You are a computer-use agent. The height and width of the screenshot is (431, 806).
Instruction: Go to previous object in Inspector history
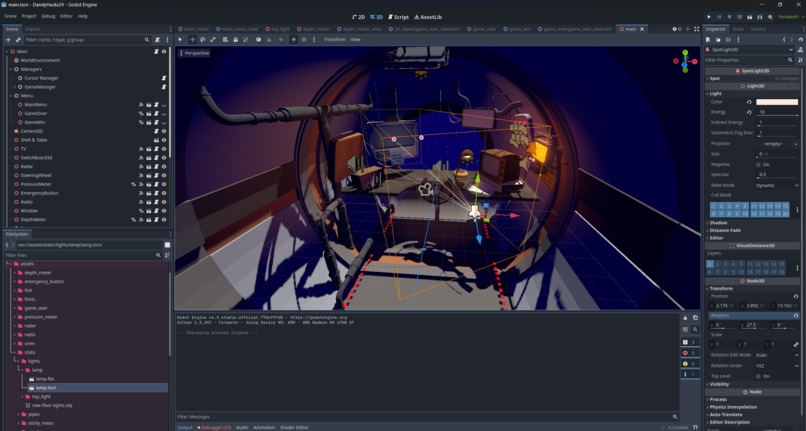point(784,40)
